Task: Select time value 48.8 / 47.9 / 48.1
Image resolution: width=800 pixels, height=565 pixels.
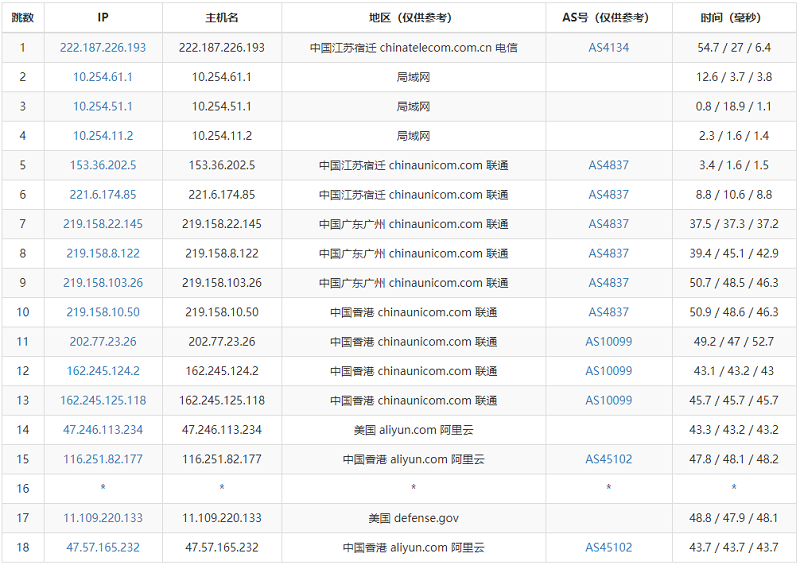Action: coord(734,518)
